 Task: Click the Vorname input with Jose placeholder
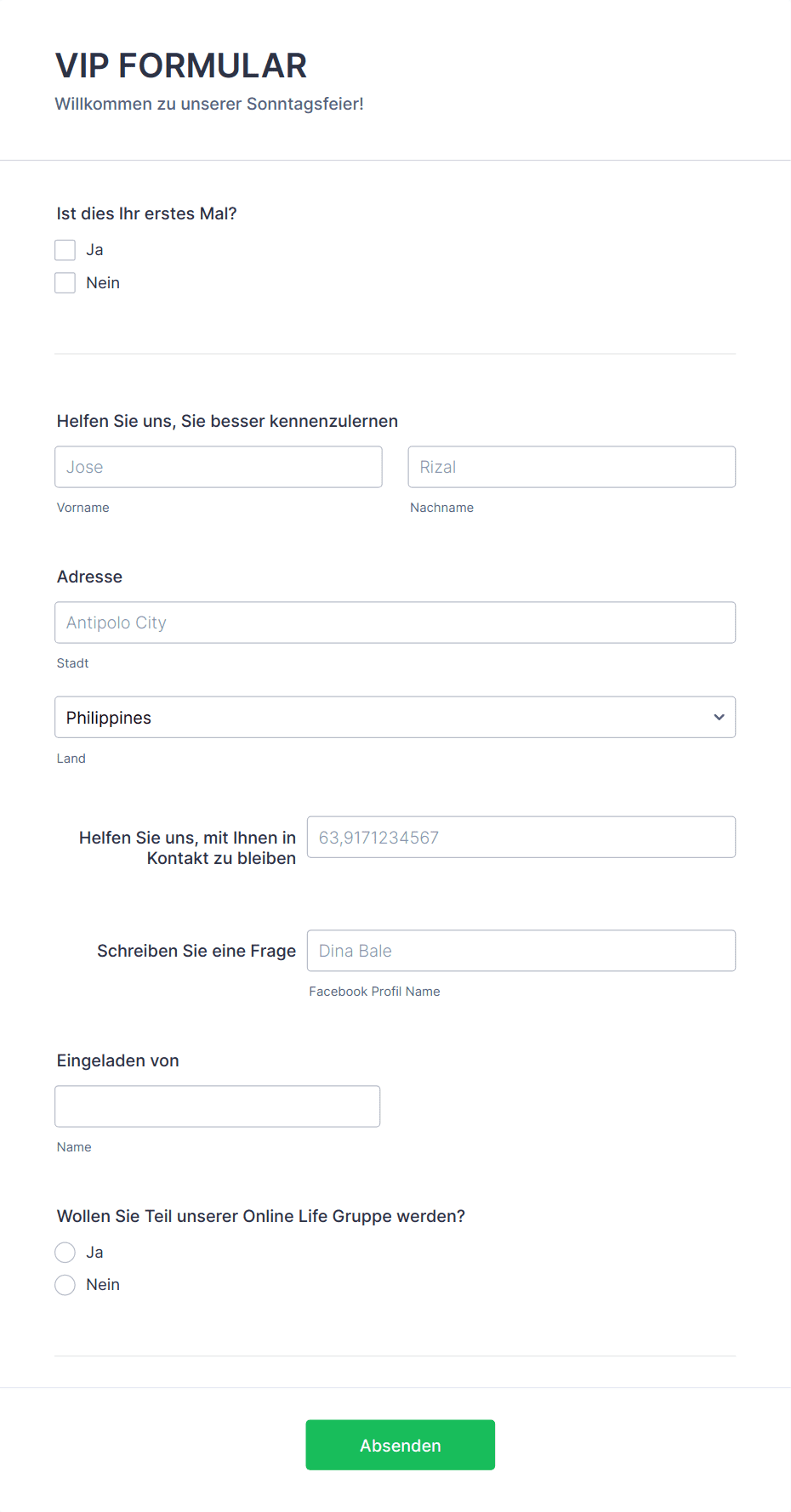218,466
